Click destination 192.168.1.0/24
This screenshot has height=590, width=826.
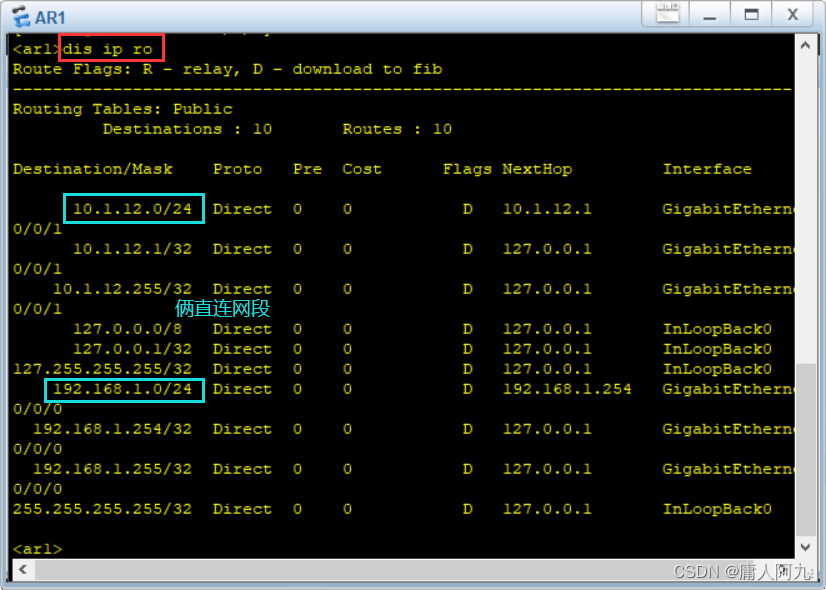(x=122, y=389)
